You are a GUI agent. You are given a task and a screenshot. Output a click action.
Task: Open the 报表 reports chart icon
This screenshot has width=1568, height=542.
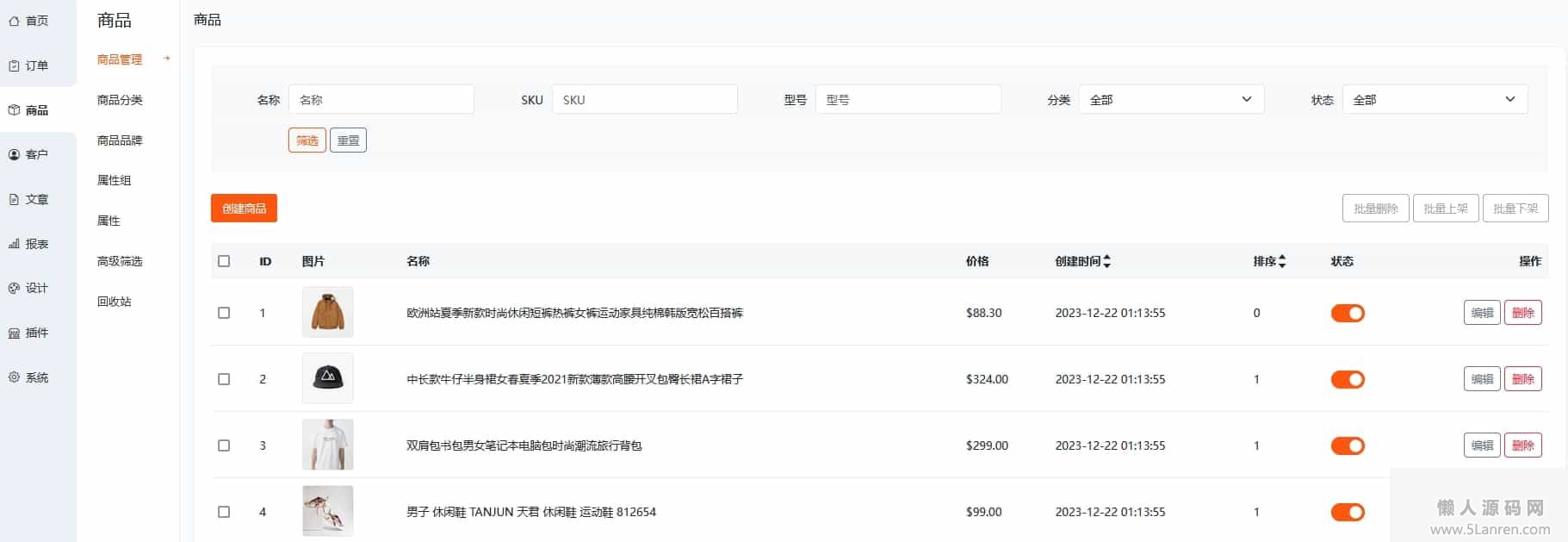pyautogui.click(x=14, y=244)
